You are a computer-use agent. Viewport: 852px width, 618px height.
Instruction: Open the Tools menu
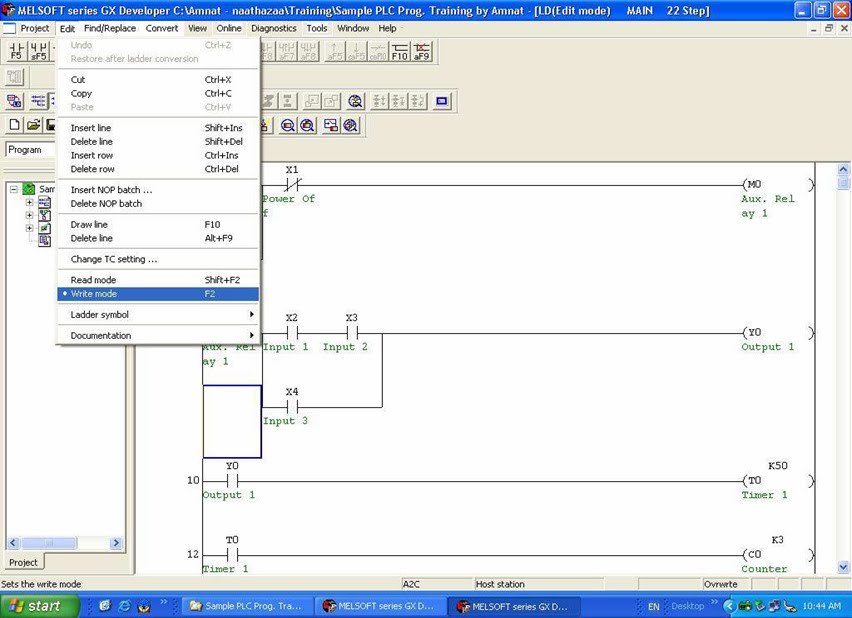point(317,28)
